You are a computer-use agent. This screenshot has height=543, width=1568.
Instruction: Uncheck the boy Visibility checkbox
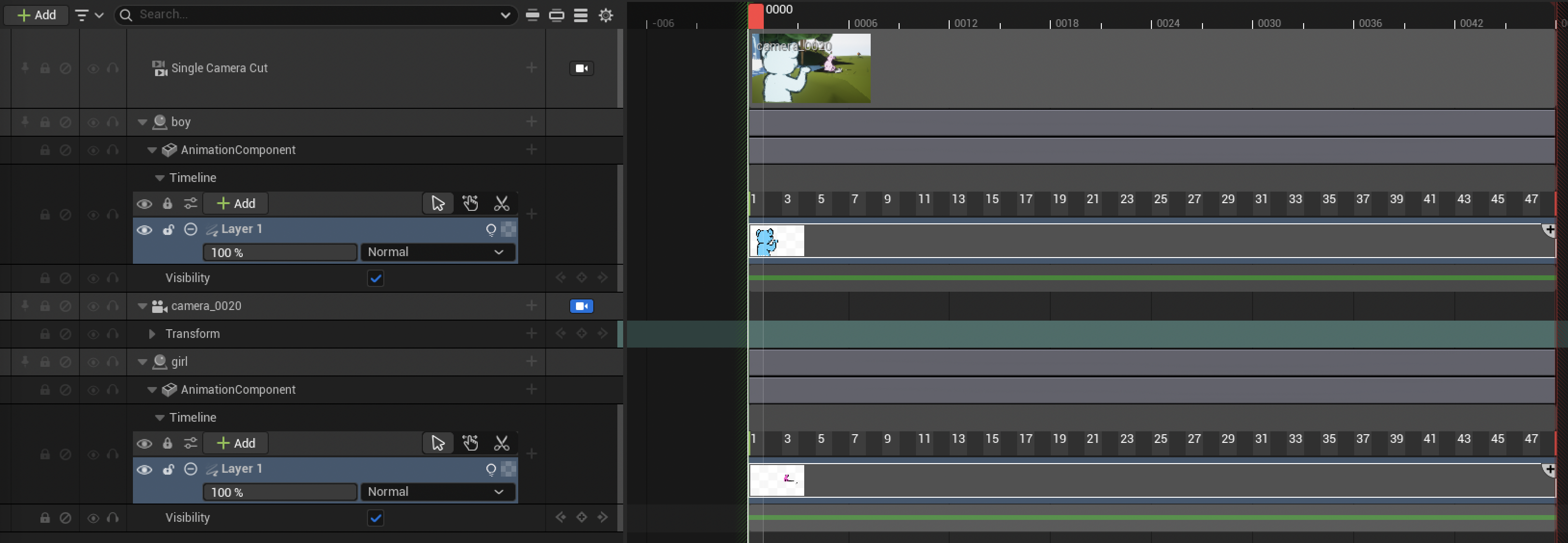376,279
